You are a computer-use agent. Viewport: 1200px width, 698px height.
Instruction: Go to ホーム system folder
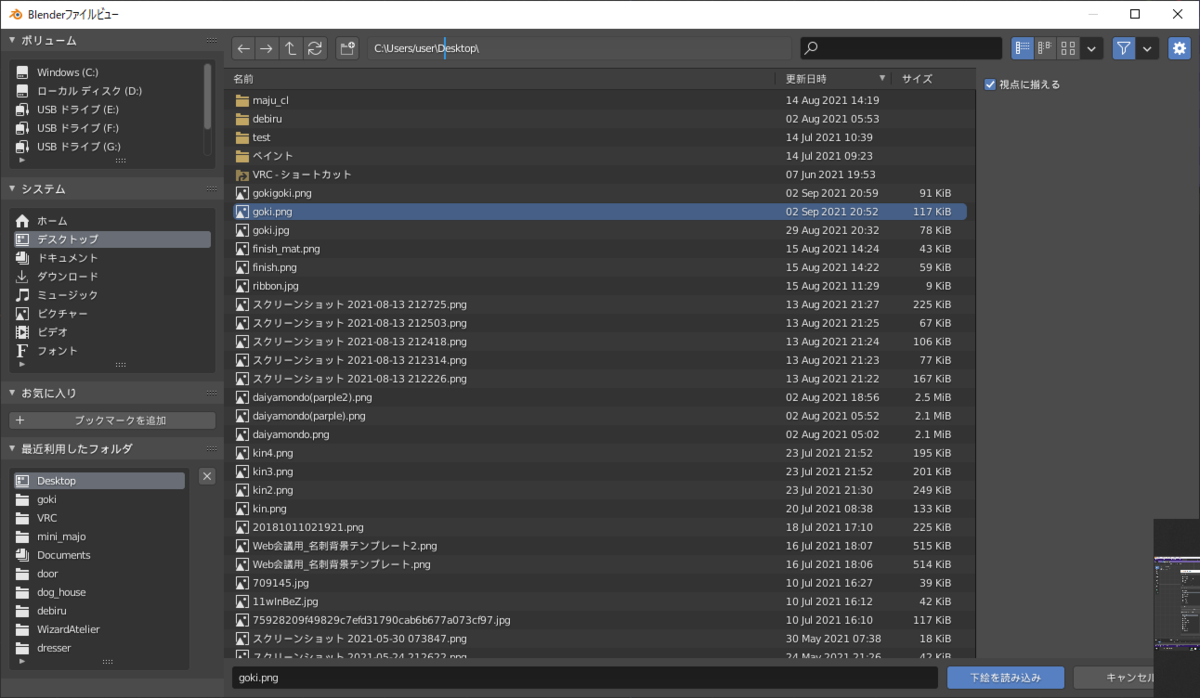click(x=112, y=221)
